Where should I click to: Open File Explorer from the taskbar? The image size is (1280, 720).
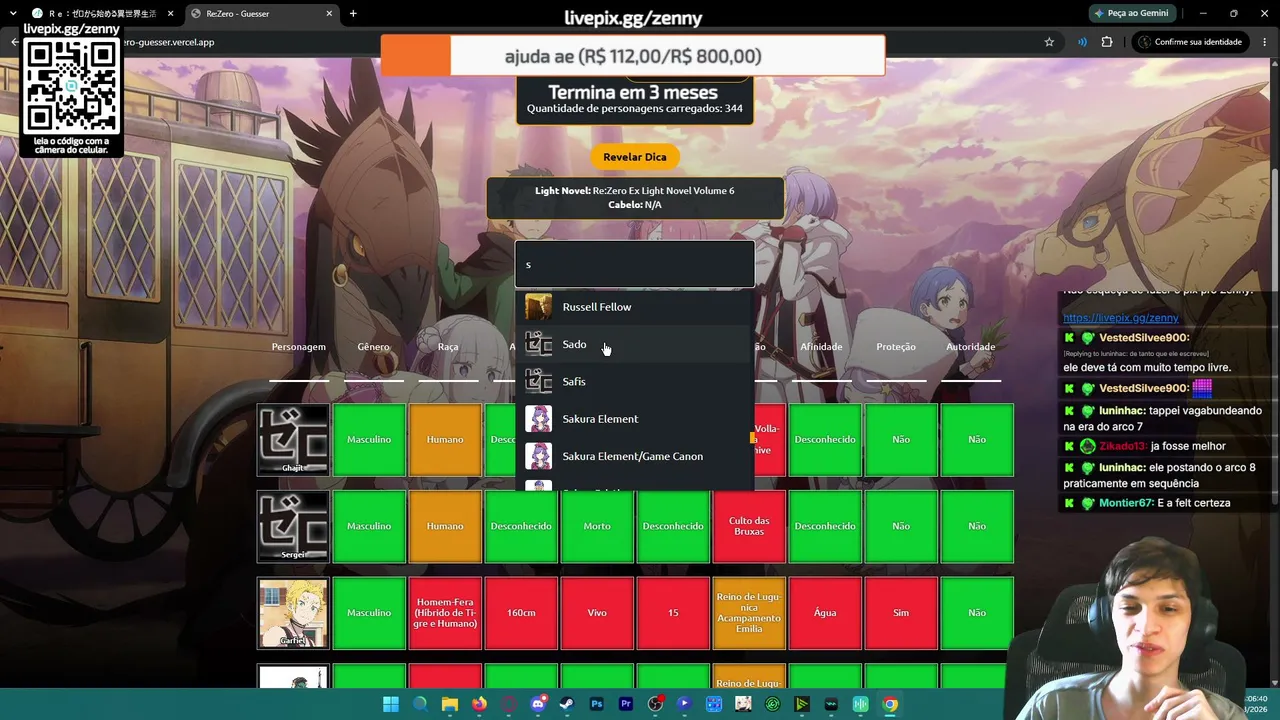(450, 704)
